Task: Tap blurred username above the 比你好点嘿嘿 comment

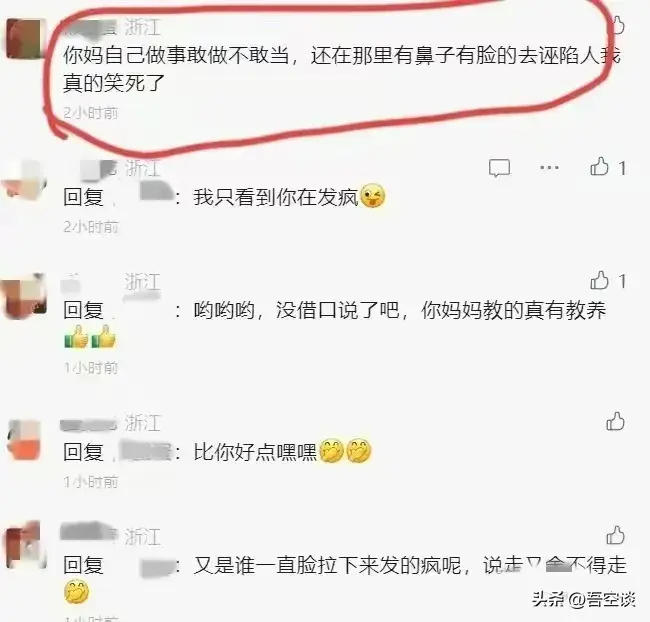Action: point(89,425)
